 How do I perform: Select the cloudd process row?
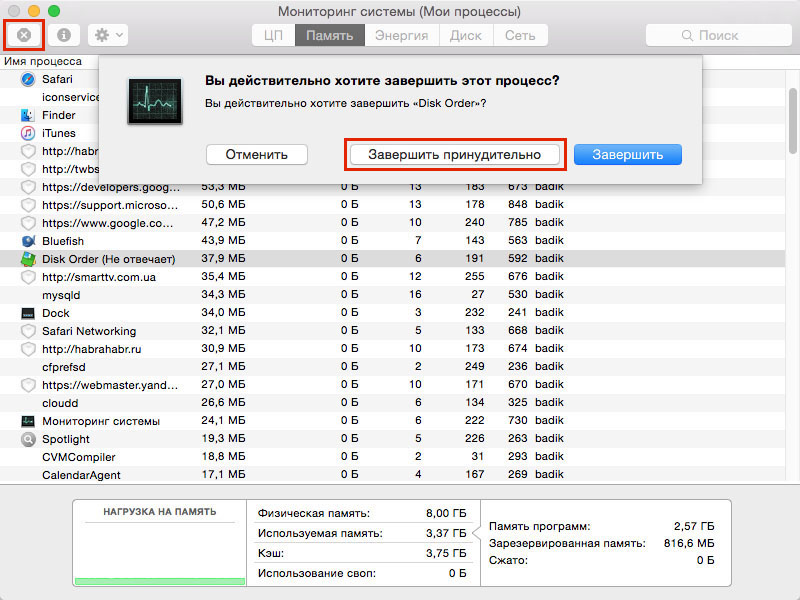coord(392,403)
